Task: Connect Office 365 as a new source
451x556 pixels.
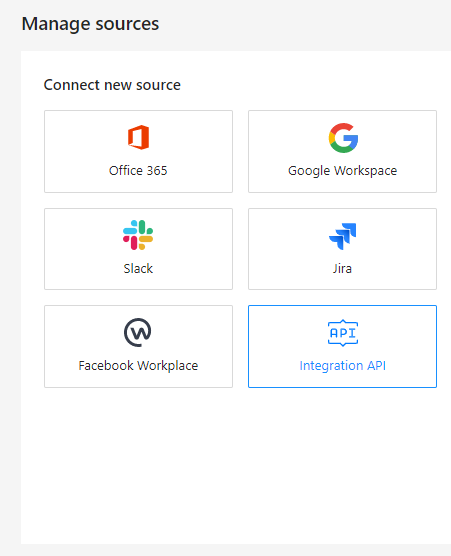Action: 138,151
